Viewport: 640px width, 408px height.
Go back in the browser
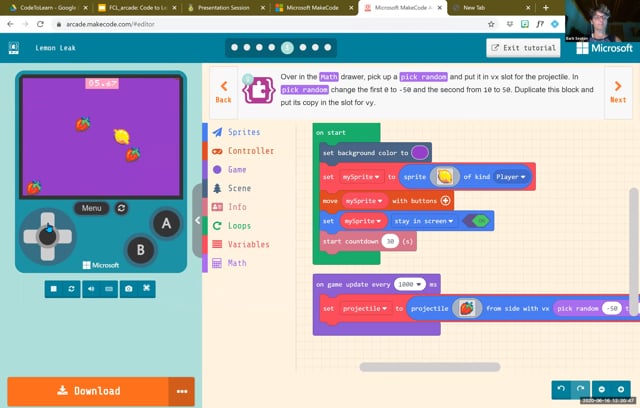pos(10,24)
